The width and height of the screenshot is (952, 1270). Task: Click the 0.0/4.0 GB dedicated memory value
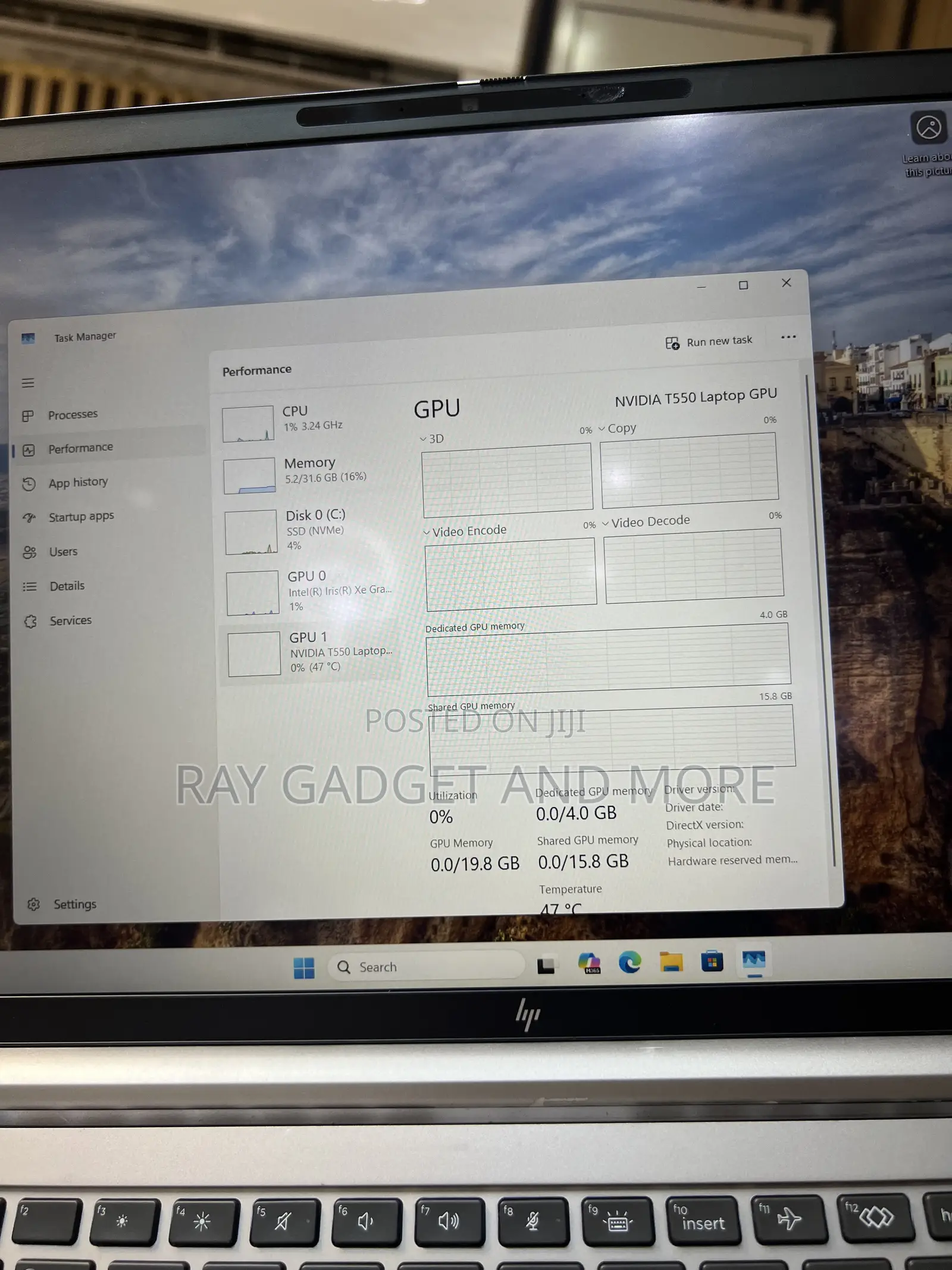[x=576, y=814]
